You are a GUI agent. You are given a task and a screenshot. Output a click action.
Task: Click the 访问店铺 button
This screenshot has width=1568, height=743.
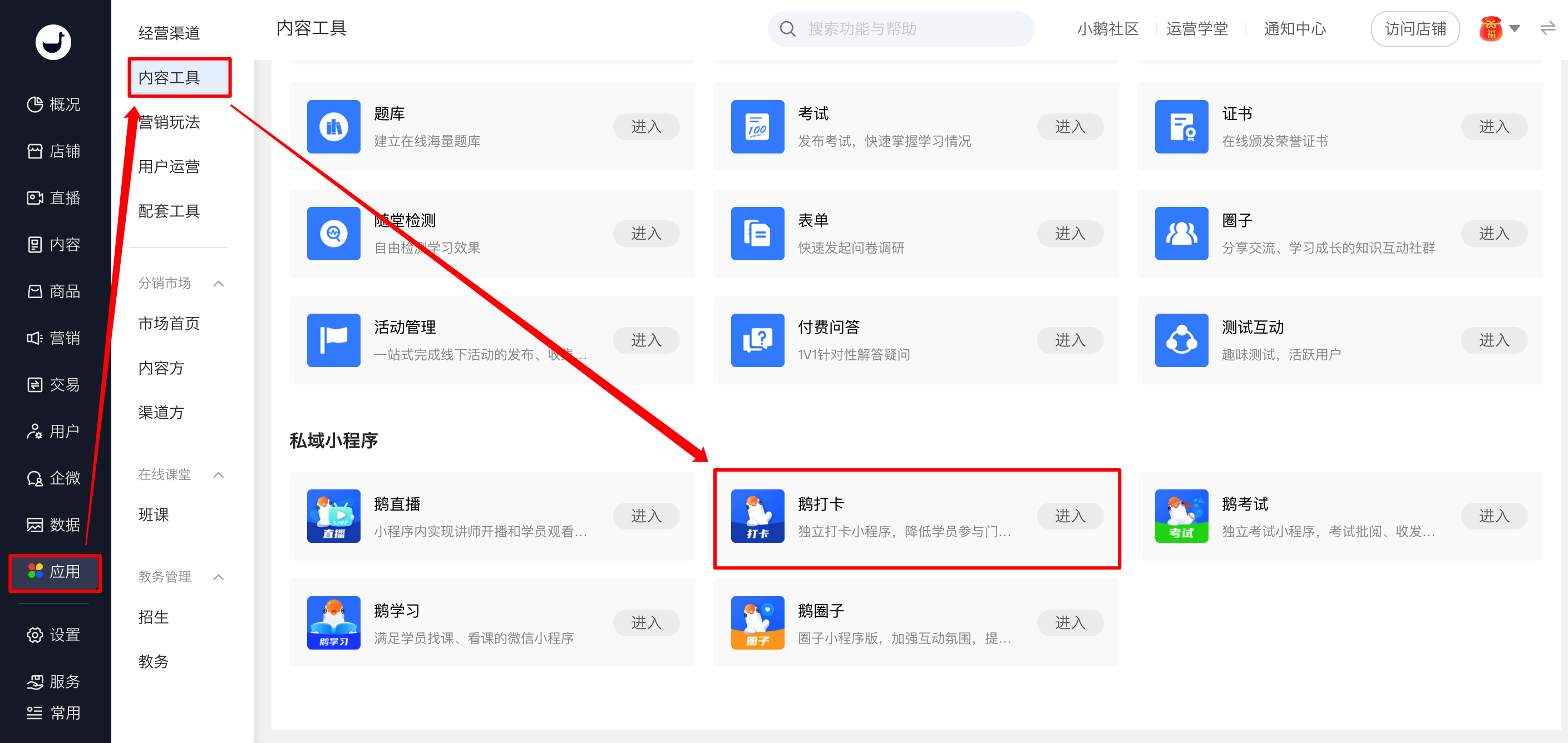click(x=1414, y=28)
